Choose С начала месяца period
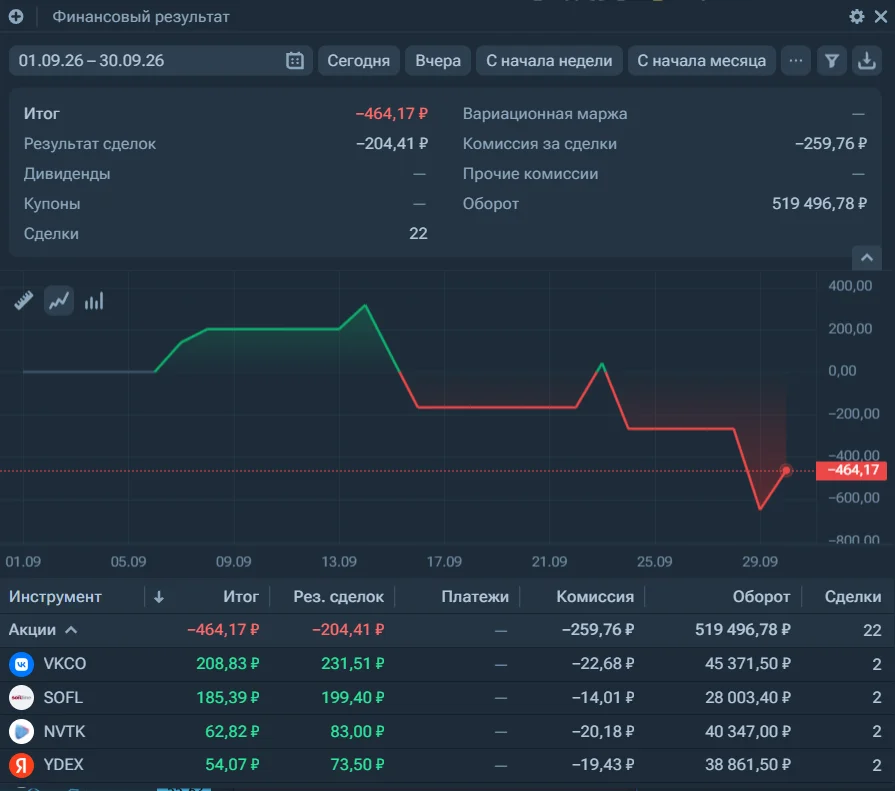The image size is (895, 791). coord(702,60)
